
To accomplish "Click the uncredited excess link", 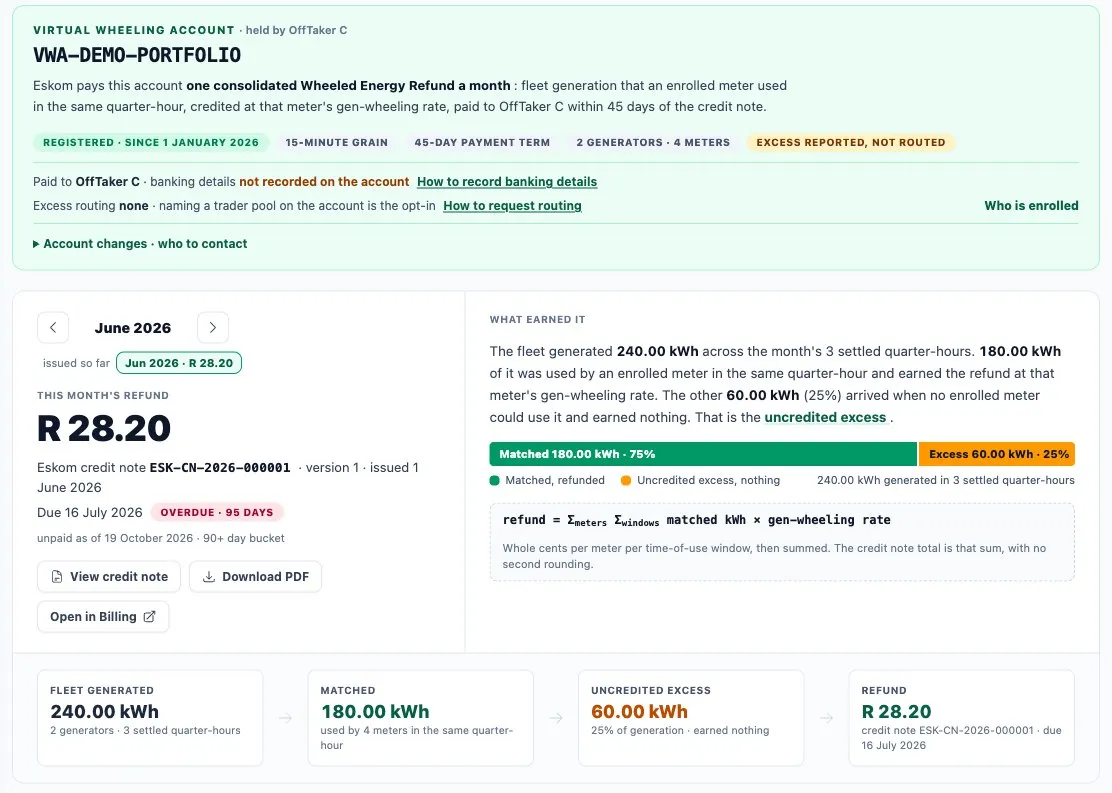I will point(825,417).
